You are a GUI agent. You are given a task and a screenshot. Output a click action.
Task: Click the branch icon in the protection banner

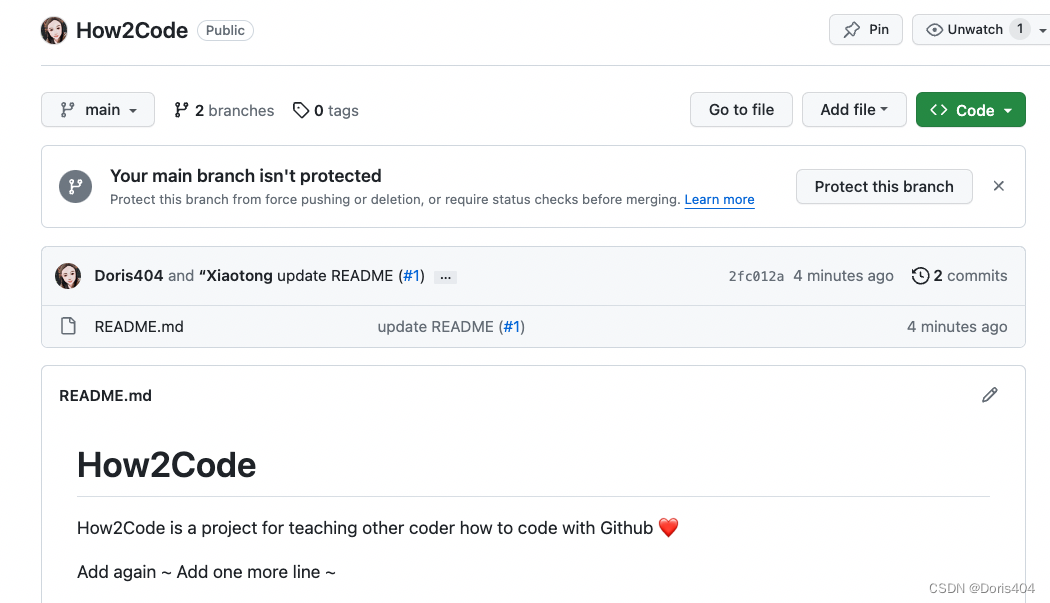[76, 186]
